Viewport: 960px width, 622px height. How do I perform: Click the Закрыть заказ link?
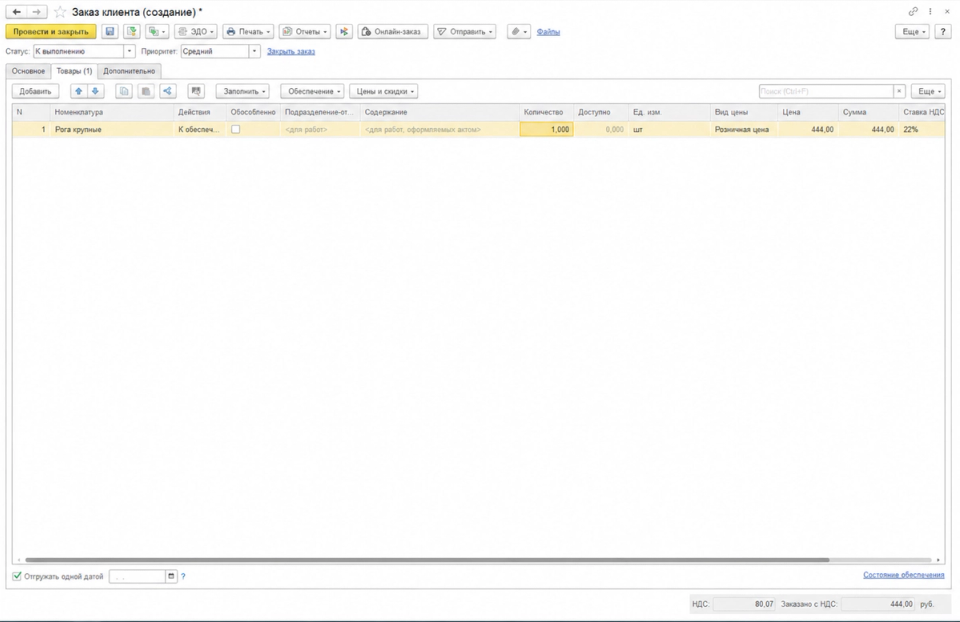click(291, 51)
